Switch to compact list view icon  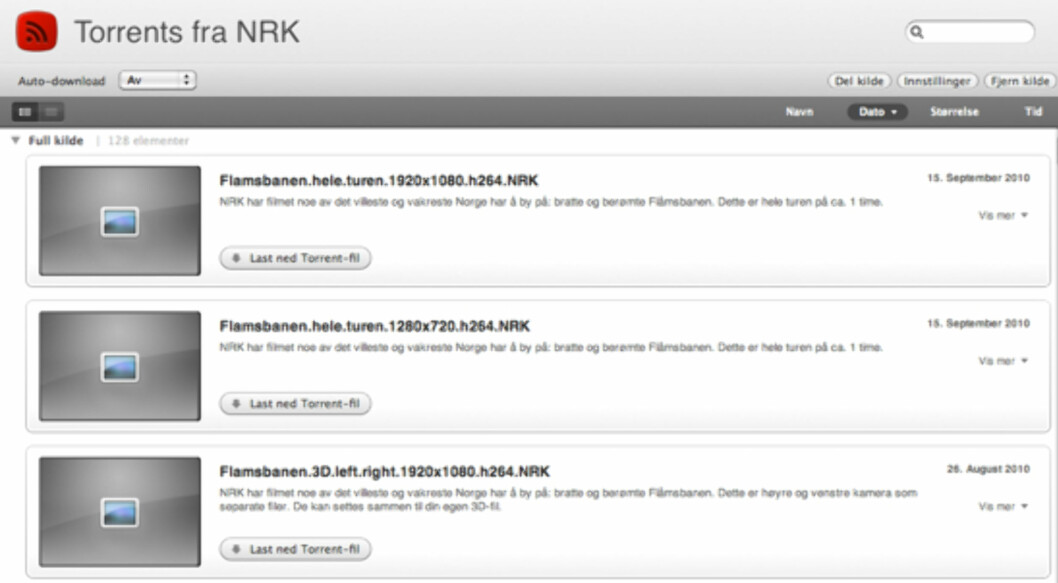click(51, 112)
